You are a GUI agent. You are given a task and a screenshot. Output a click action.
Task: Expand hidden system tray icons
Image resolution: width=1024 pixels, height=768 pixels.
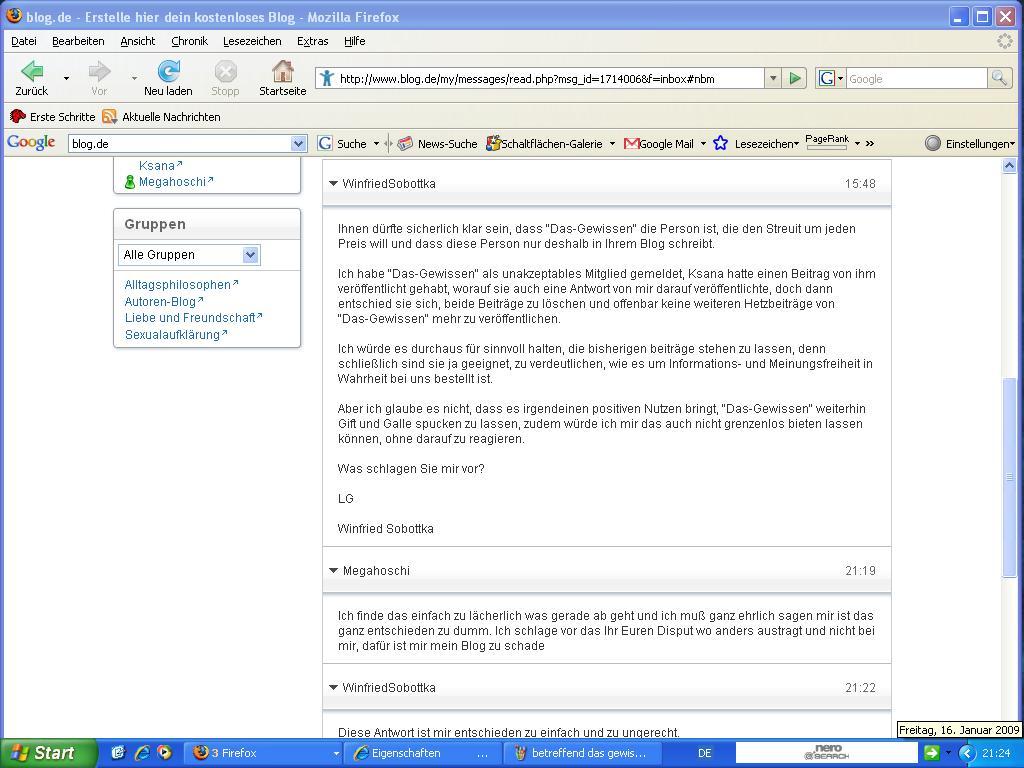[x=967, y=753]
